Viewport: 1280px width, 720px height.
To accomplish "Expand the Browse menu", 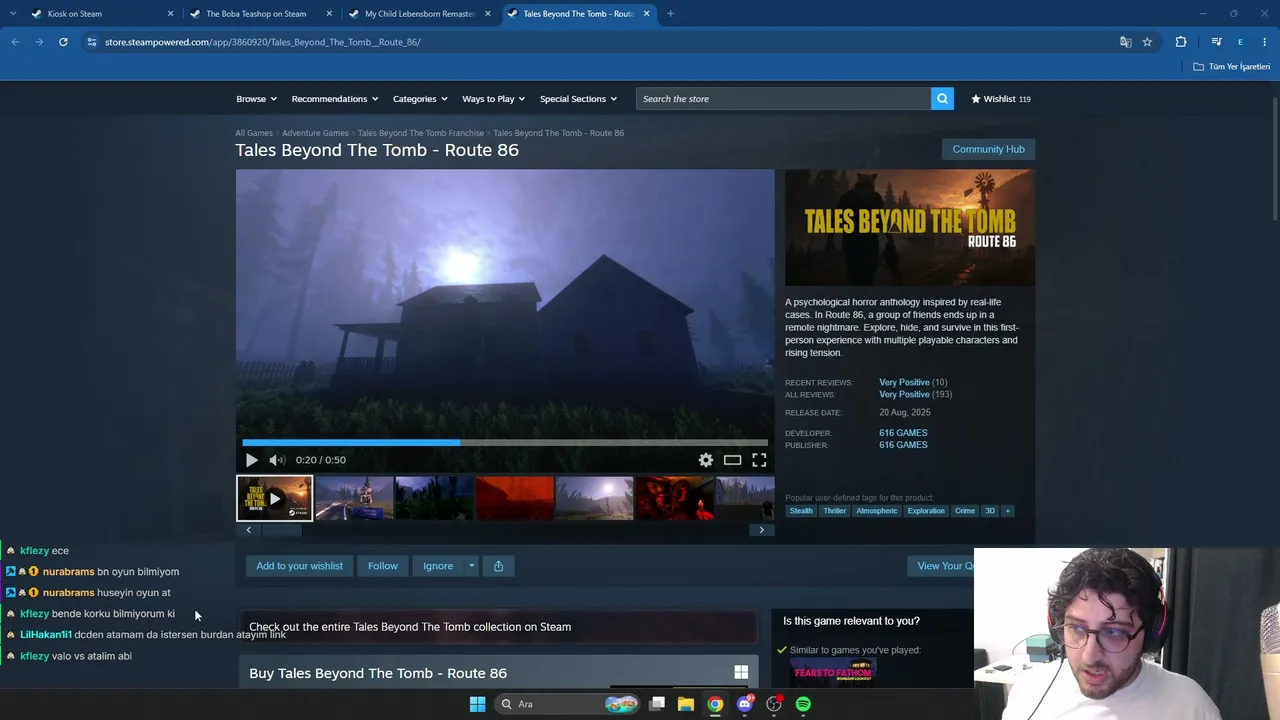I will (256, 99).
